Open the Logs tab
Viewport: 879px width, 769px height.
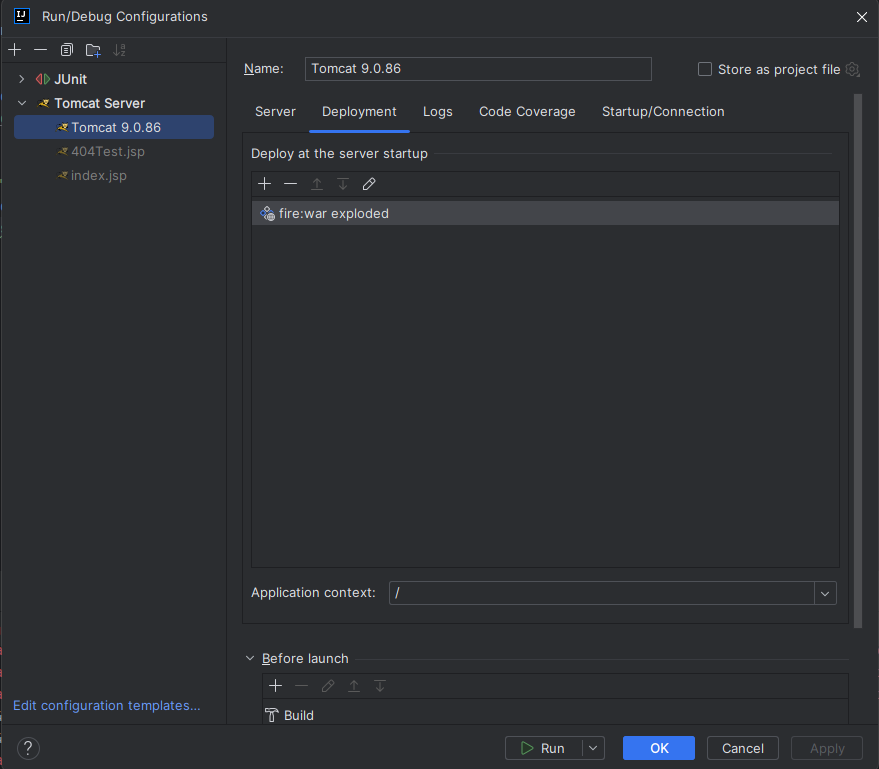click(438, 112)
